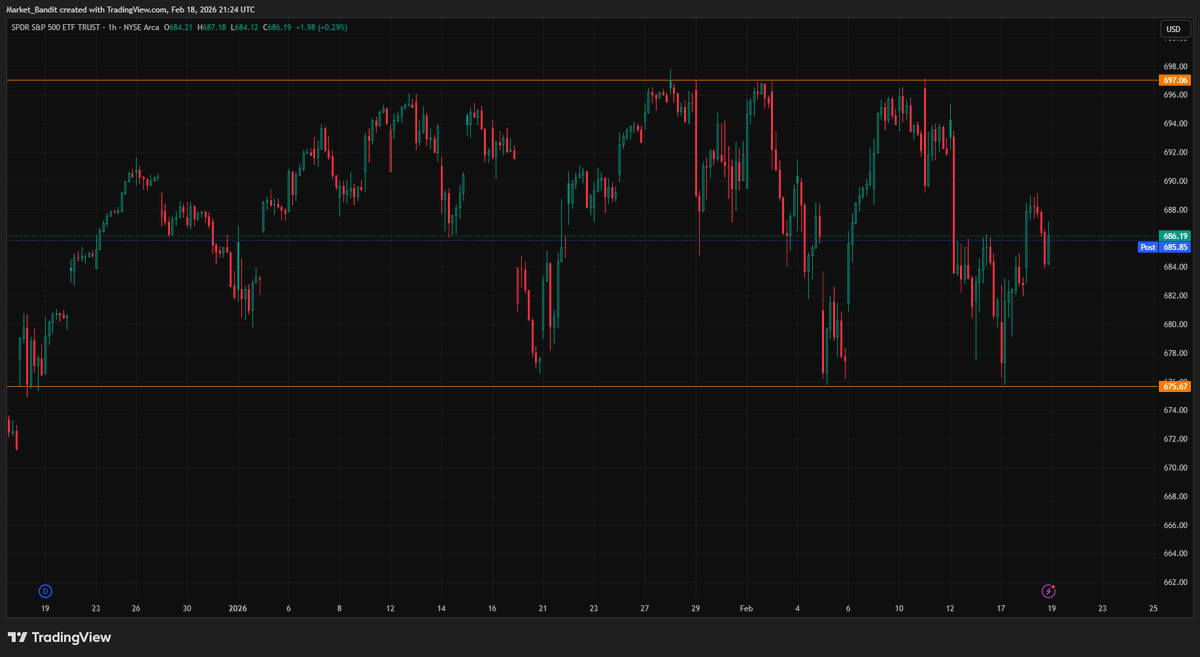
Task: Click the O684.21 open price value
Action: tap(178, 29)
